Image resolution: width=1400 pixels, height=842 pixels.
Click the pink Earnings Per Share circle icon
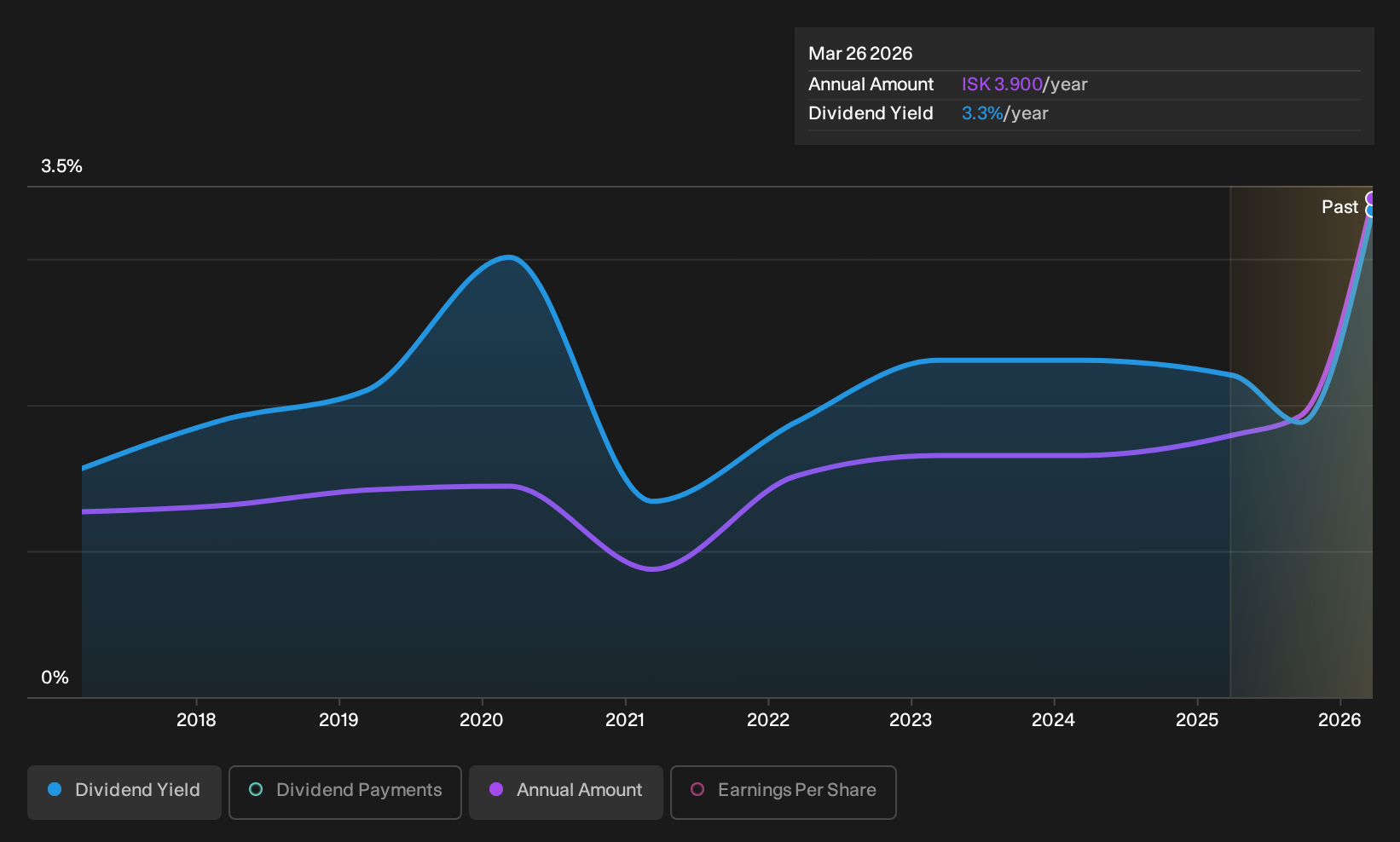[697, 790]
